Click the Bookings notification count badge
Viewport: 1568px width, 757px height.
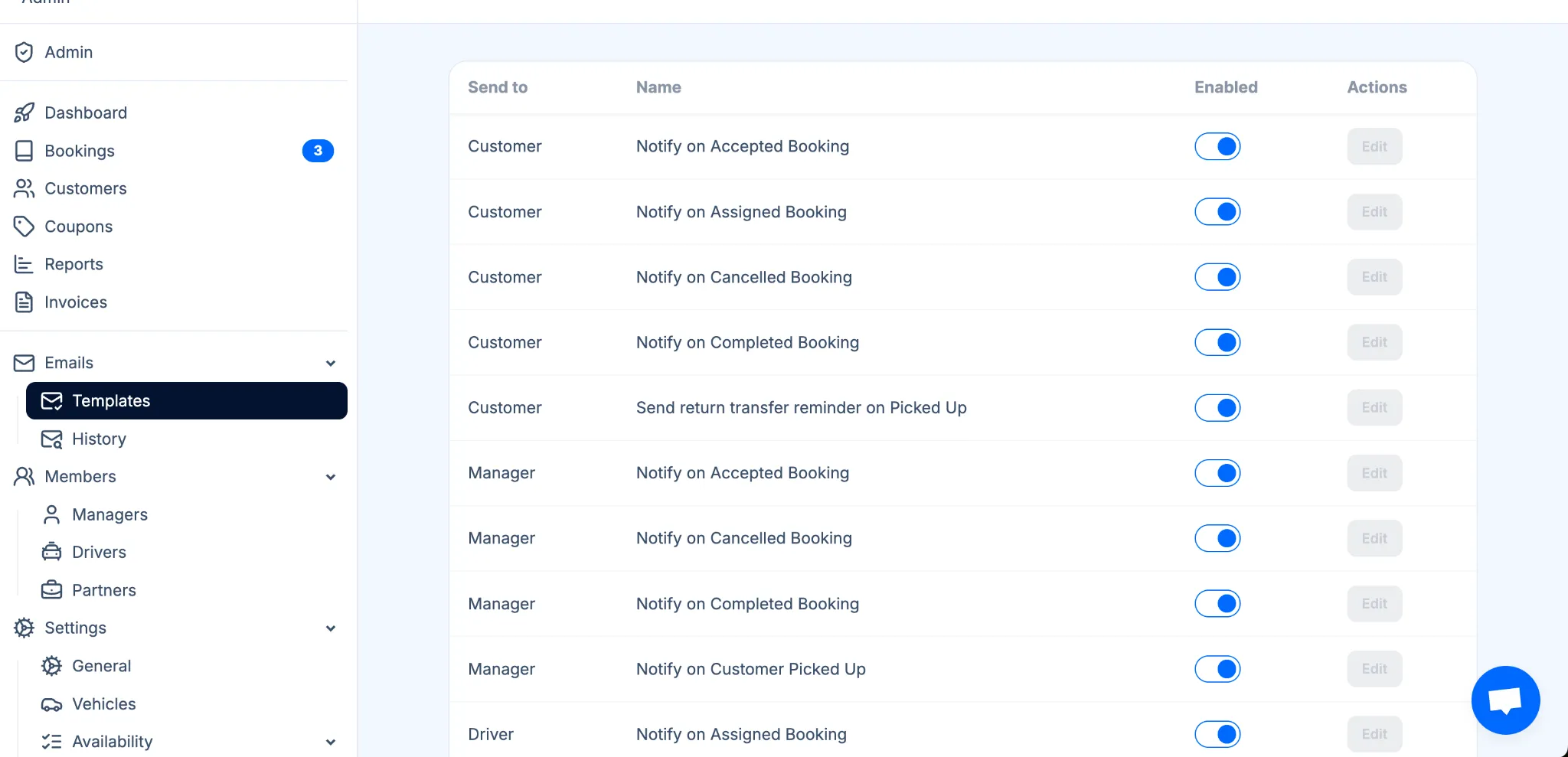click(318, 151)
